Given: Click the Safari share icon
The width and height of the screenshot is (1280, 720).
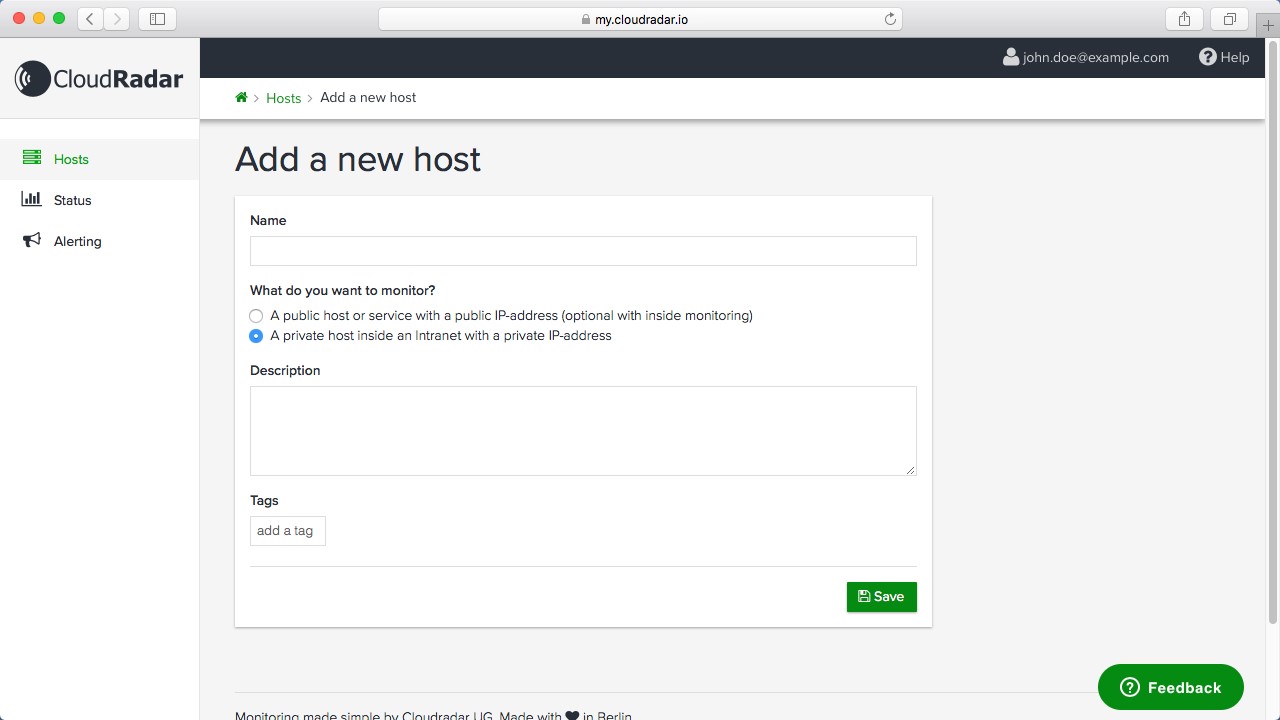Looking at the screenshot, I should coord(1184,19).
